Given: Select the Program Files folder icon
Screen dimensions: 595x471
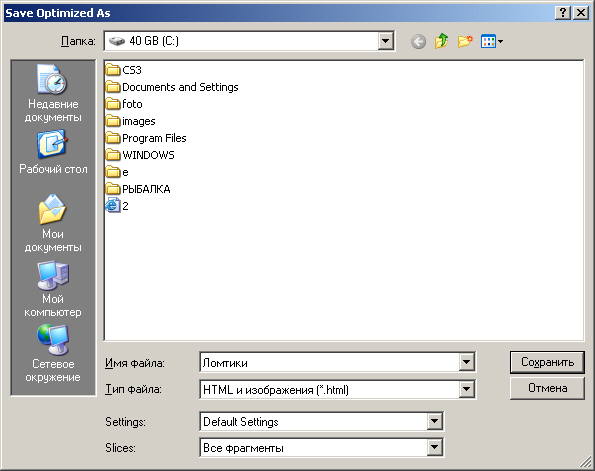Looking at the screenshot, I should coord(113,138).
